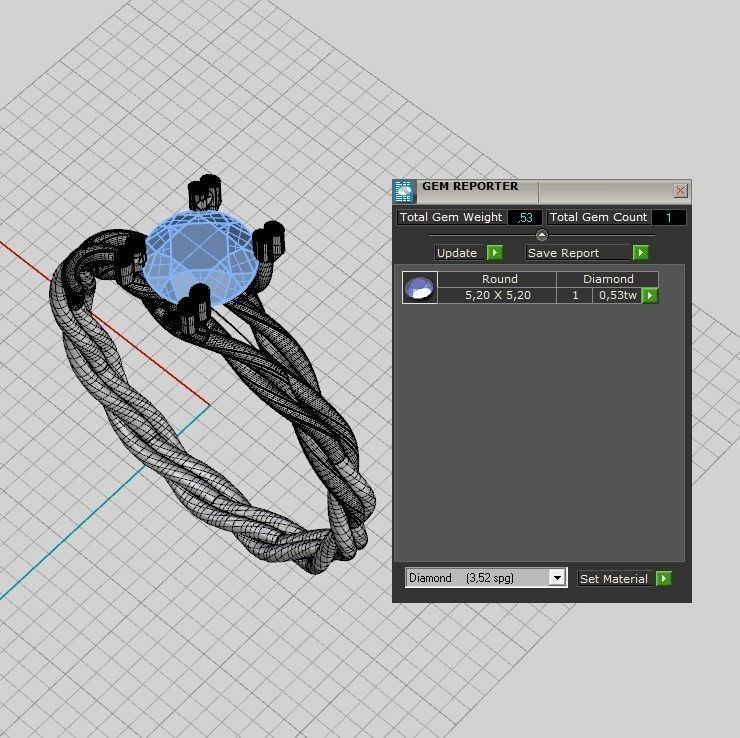The width and height of the screenshot is (740, 738).
Task: Click the 0,53tw weight cell
Action: click(x=617, y=295)
